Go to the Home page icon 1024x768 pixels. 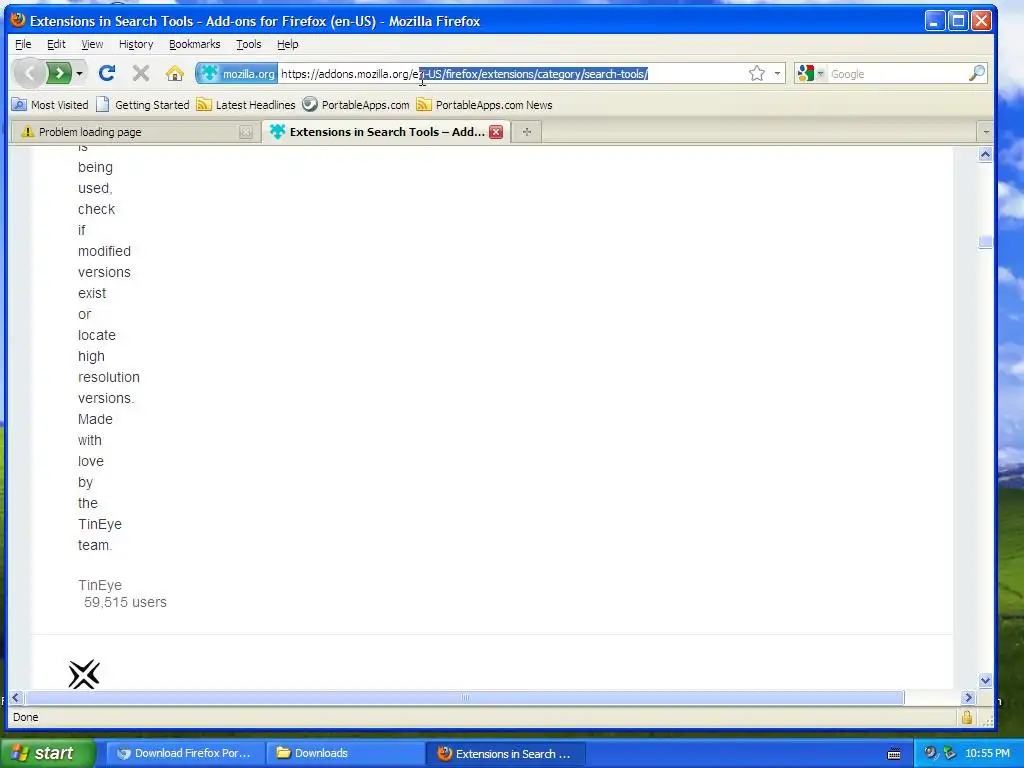point(174,73)
